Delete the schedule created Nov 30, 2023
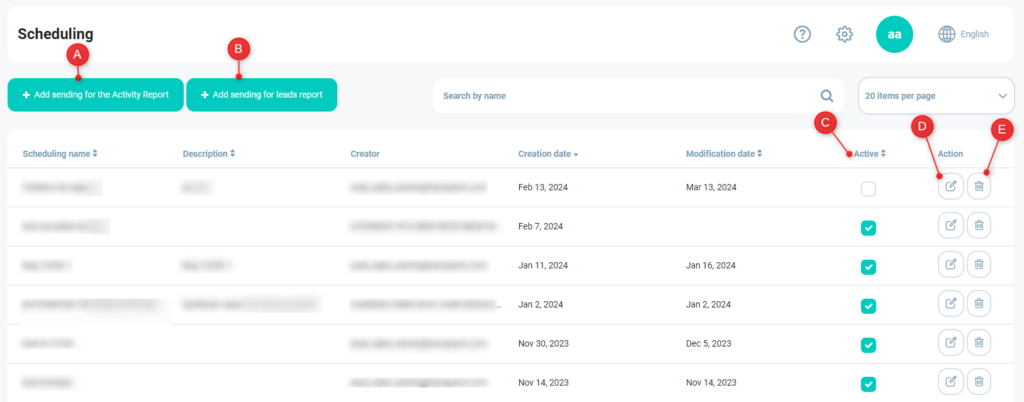 (x=979, y=343)
